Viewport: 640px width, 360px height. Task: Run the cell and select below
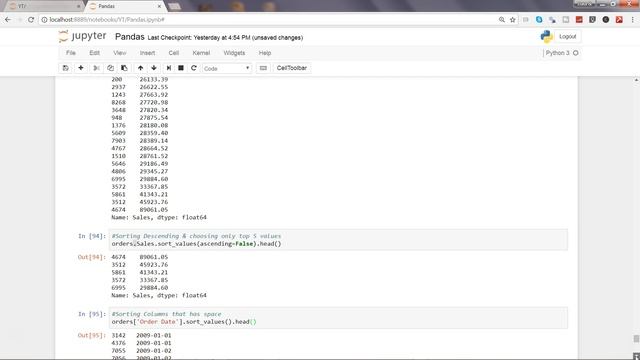(169, 68)
